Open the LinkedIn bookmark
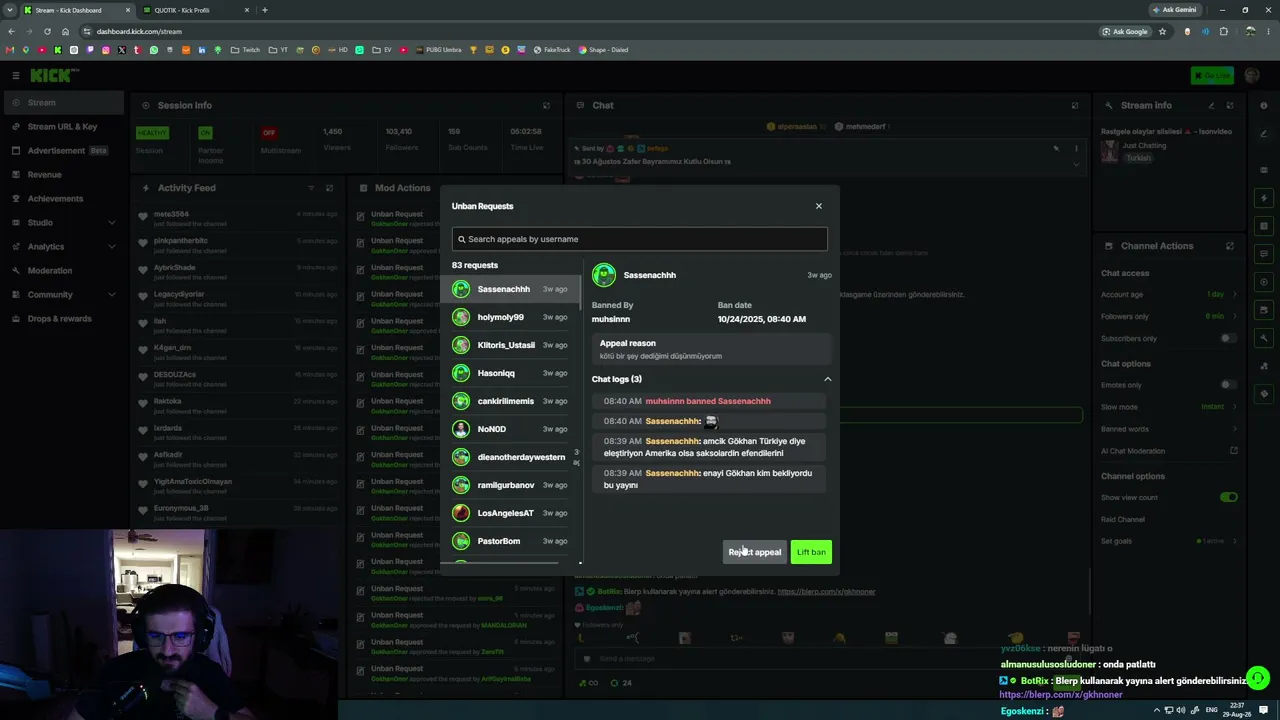 point(202,50)
